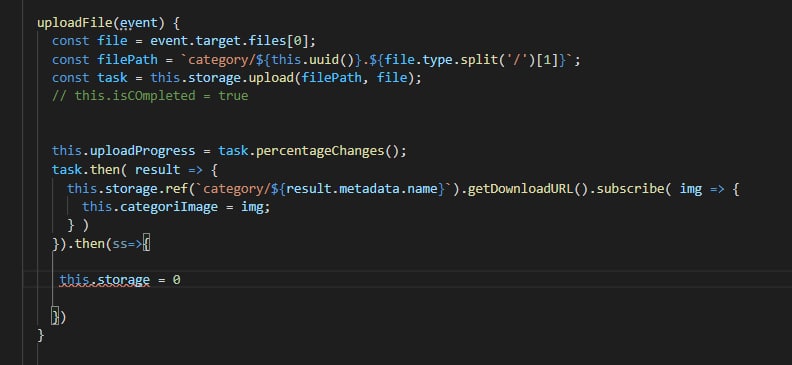This screenshot has height=365, width=792.
Task: Click task.then at line start
Action: 85,170
